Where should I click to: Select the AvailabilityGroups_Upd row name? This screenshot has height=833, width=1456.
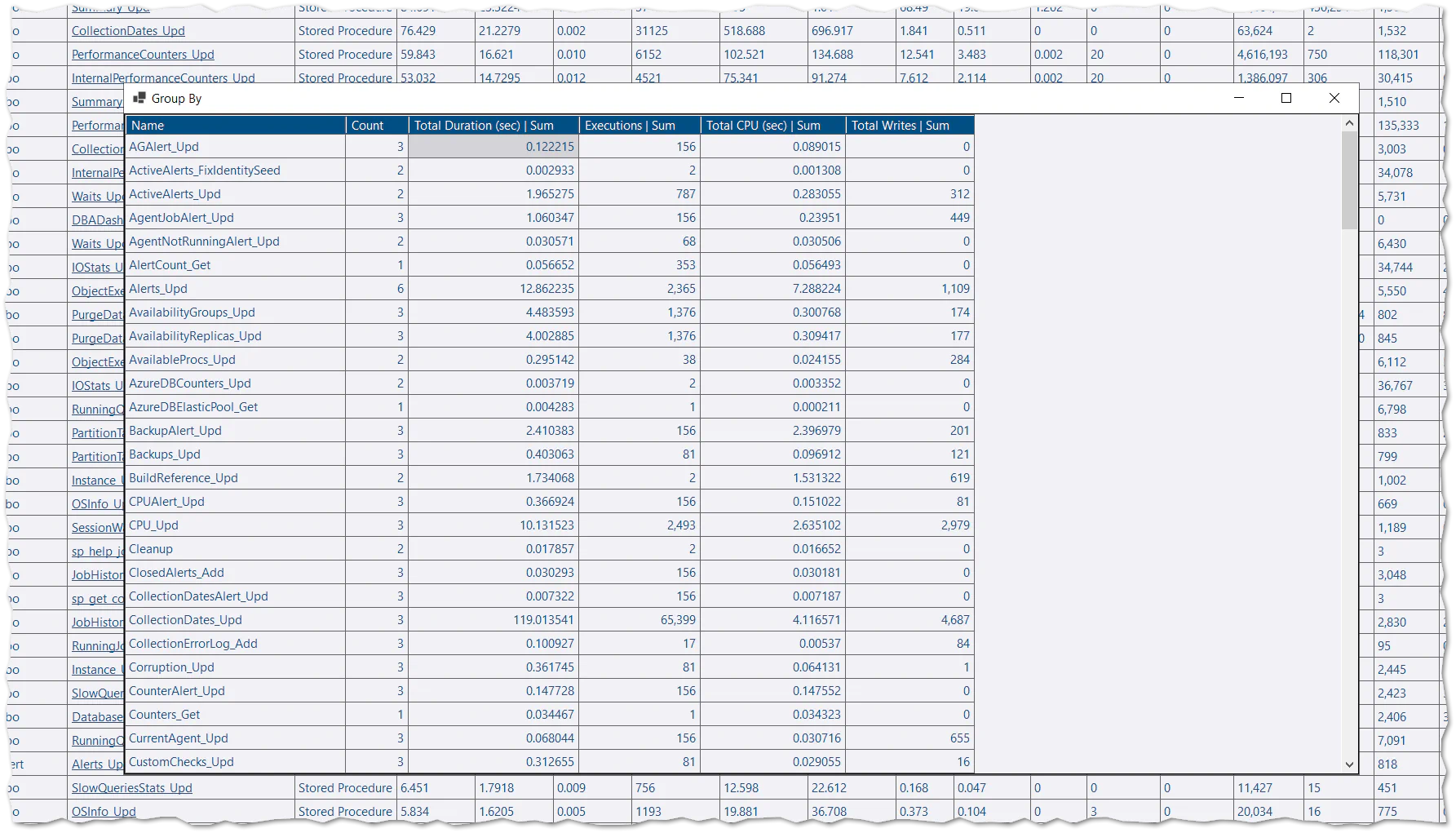click(192, 312)
